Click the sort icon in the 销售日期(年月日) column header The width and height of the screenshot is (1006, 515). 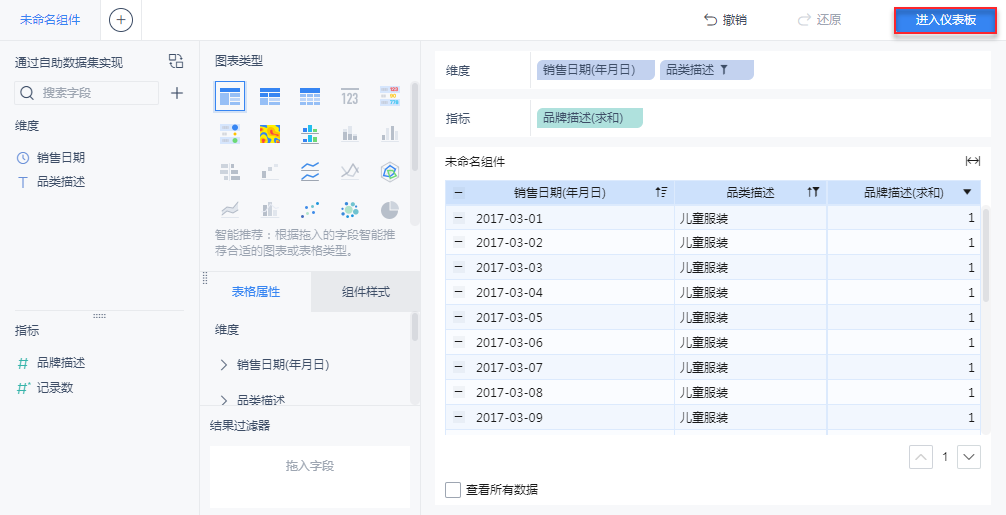coord(661,193)
